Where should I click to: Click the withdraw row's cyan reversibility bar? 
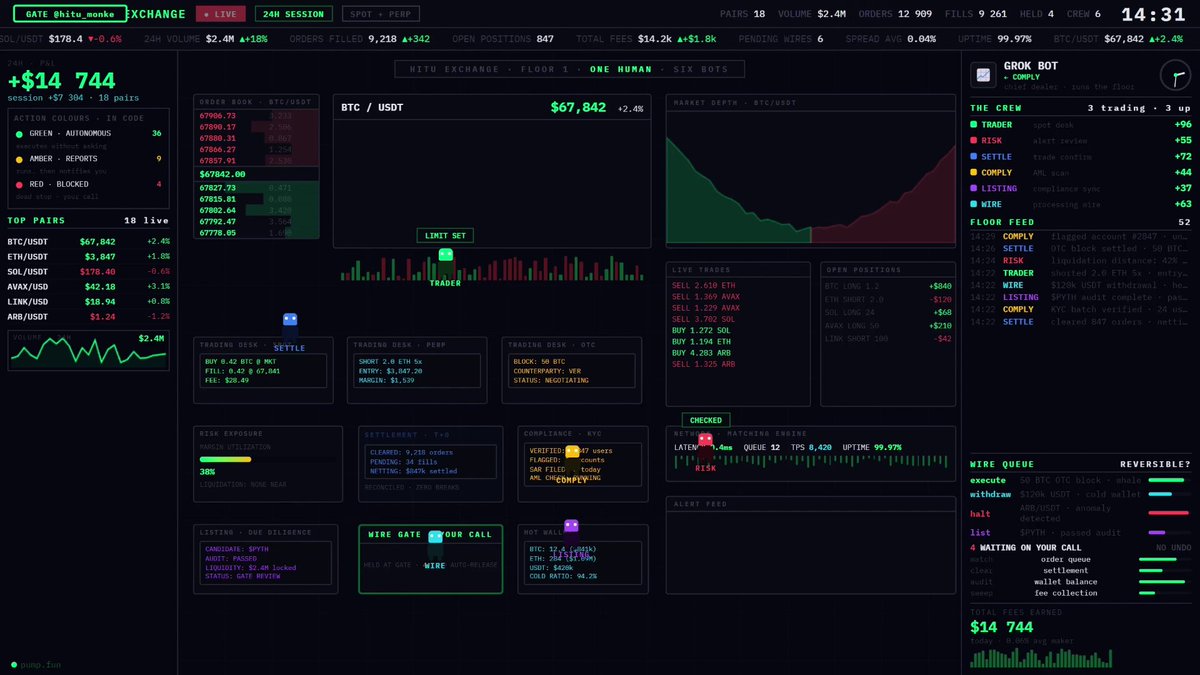[x=1160, y=494]
